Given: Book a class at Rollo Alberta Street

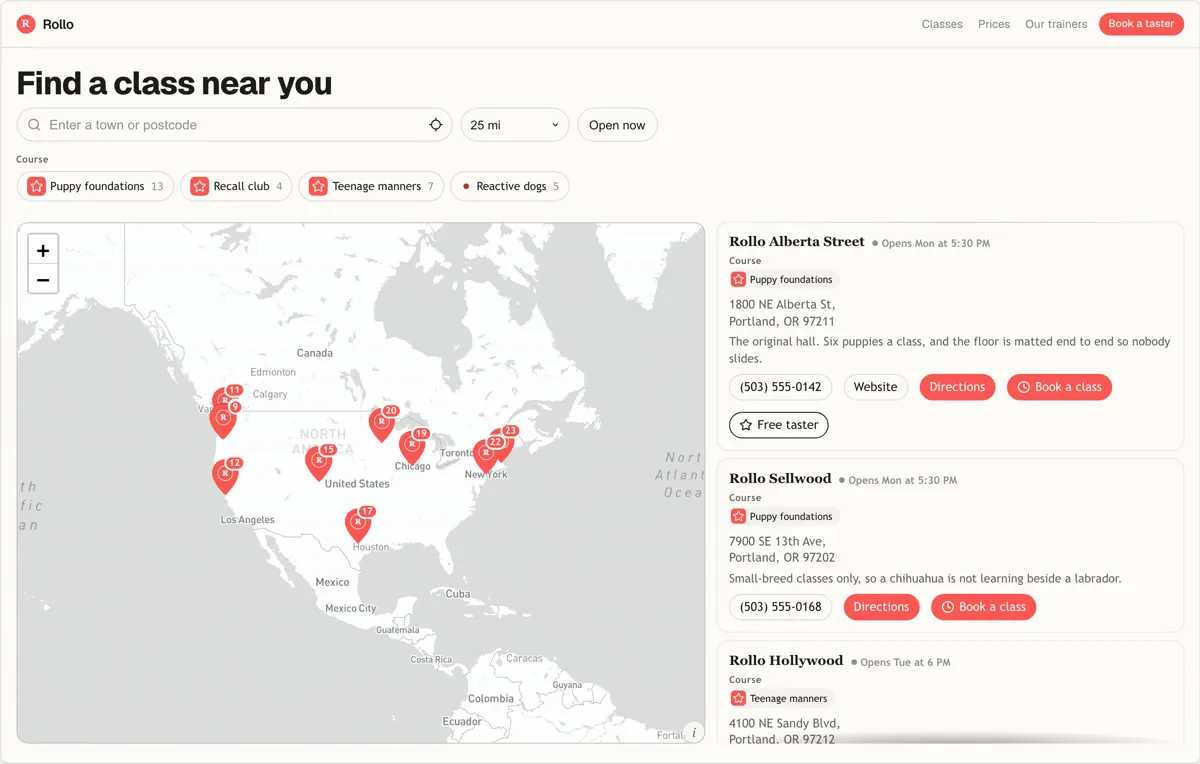Looking at the screenshot, I should [1059, 387].
